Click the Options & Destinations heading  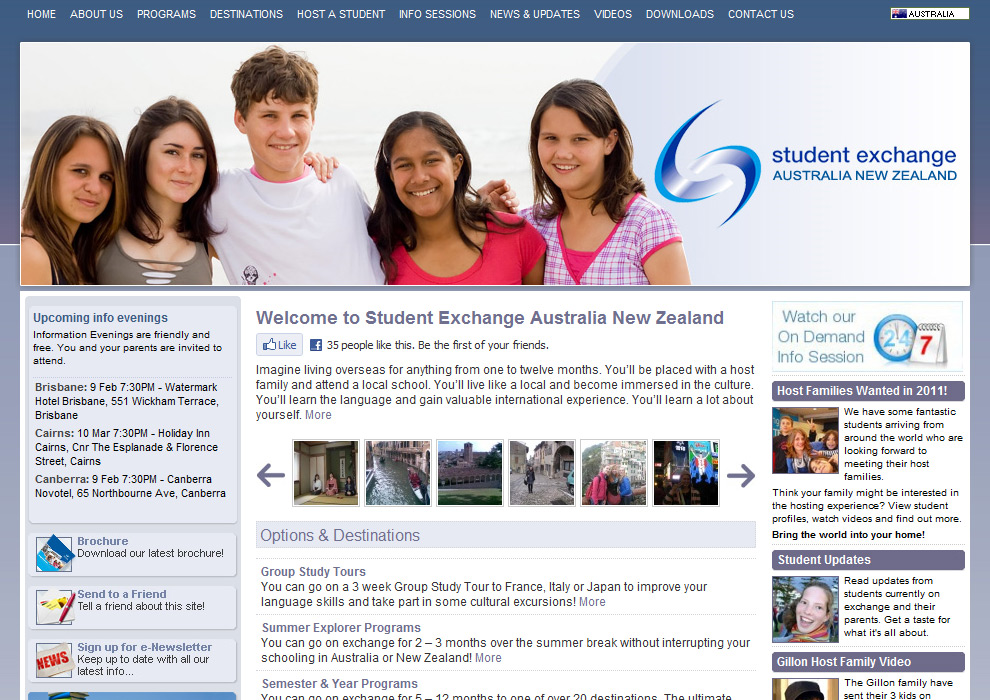point(506,535)
